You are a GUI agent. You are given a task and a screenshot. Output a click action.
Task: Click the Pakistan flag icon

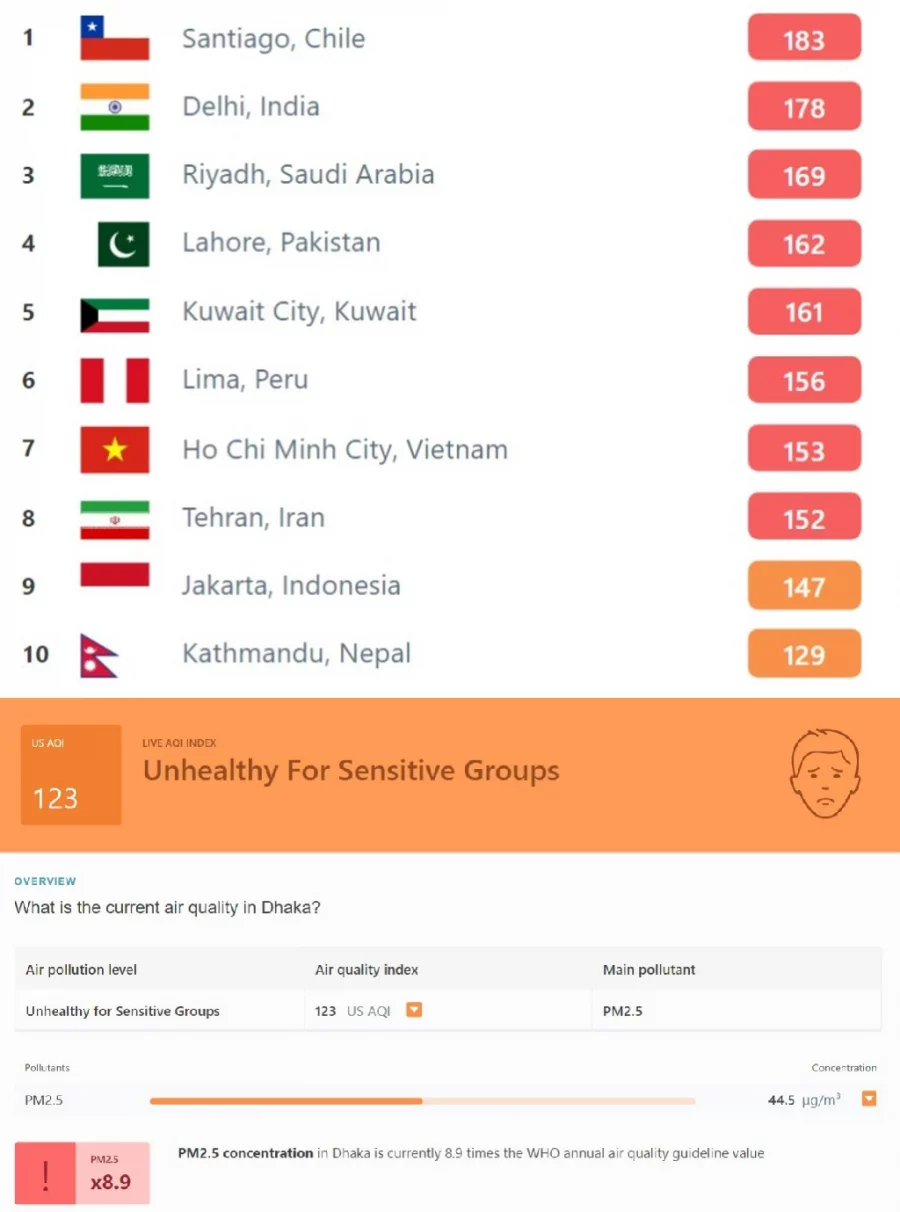[x=123, y=244]
